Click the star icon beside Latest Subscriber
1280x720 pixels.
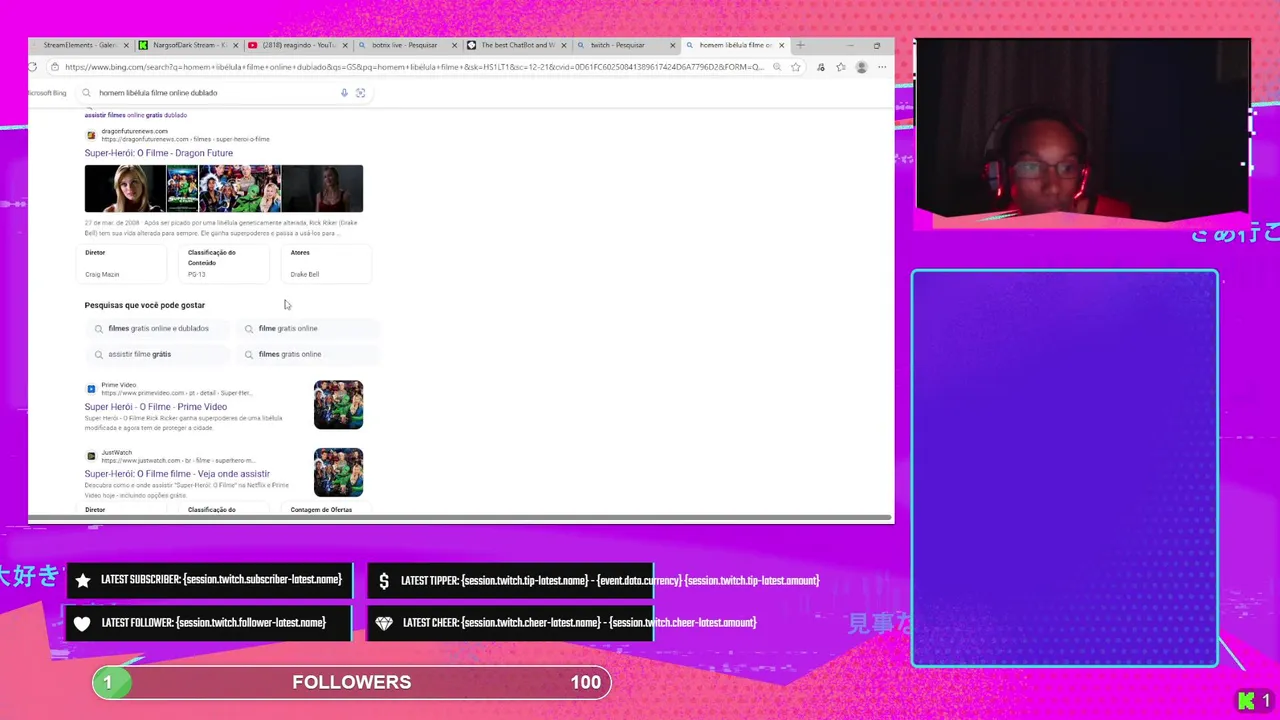click(83, 580)
